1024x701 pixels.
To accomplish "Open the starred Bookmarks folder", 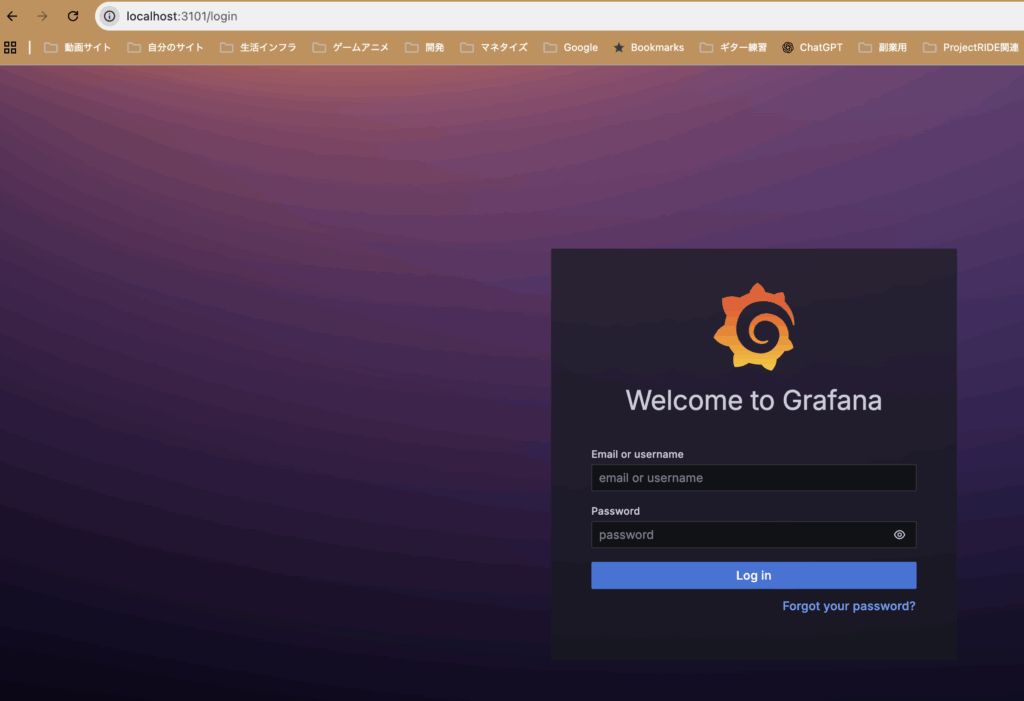I will (x=648, y=47).
